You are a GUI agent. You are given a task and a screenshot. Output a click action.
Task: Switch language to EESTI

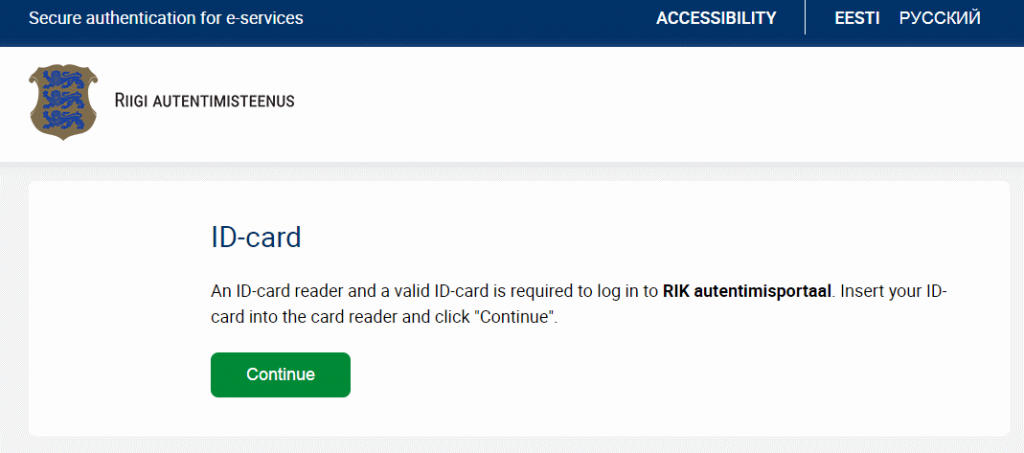(x=856, y=18)
